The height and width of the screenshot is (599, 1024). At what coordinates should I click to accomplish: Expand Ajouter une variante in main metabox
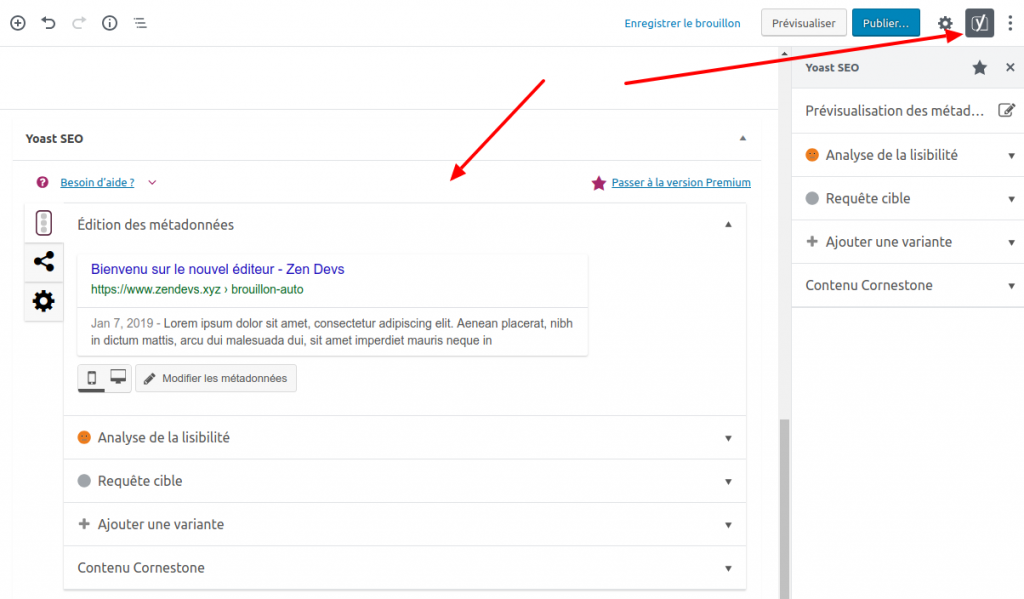(x=405, y=525)
